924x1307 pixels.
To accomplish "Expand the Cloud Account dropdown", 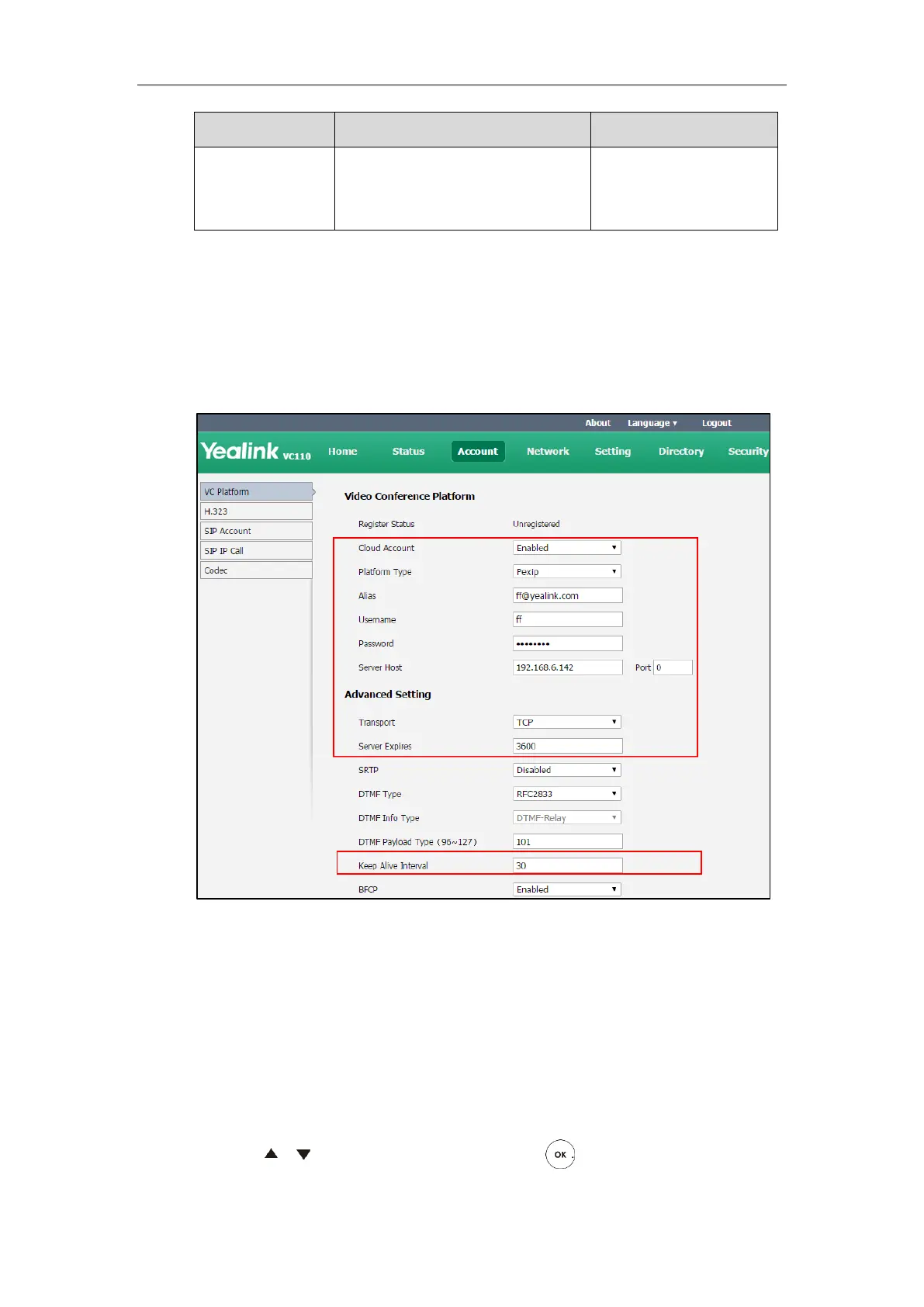I will [x=567, y=548].
